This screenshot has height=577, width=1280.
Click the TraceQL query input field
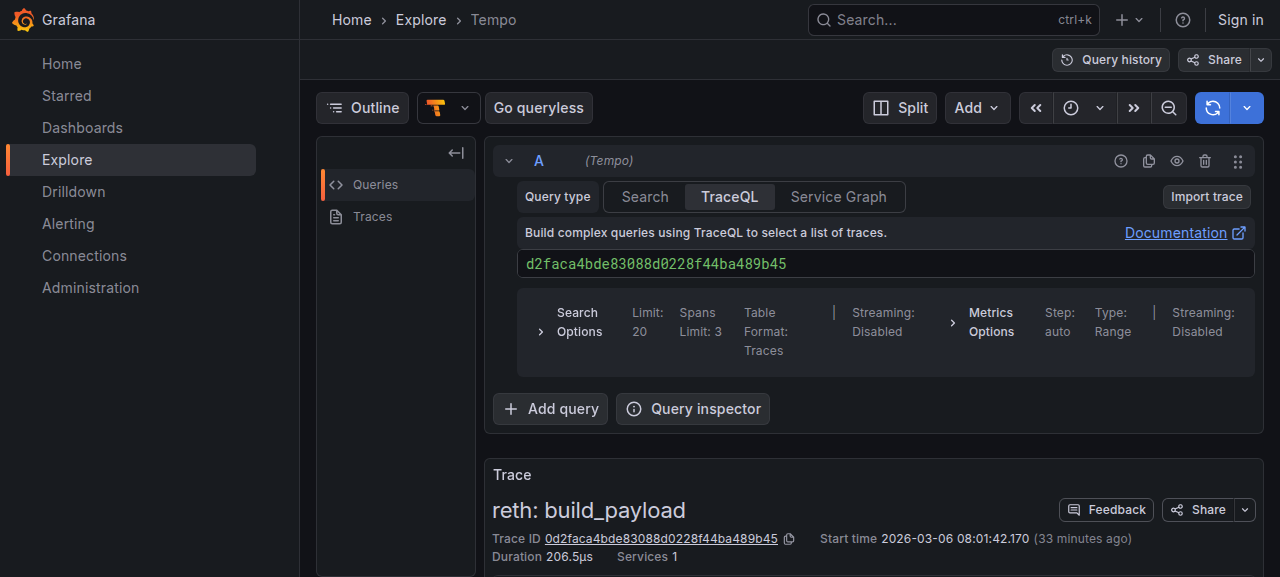click(x=885, y=264)
